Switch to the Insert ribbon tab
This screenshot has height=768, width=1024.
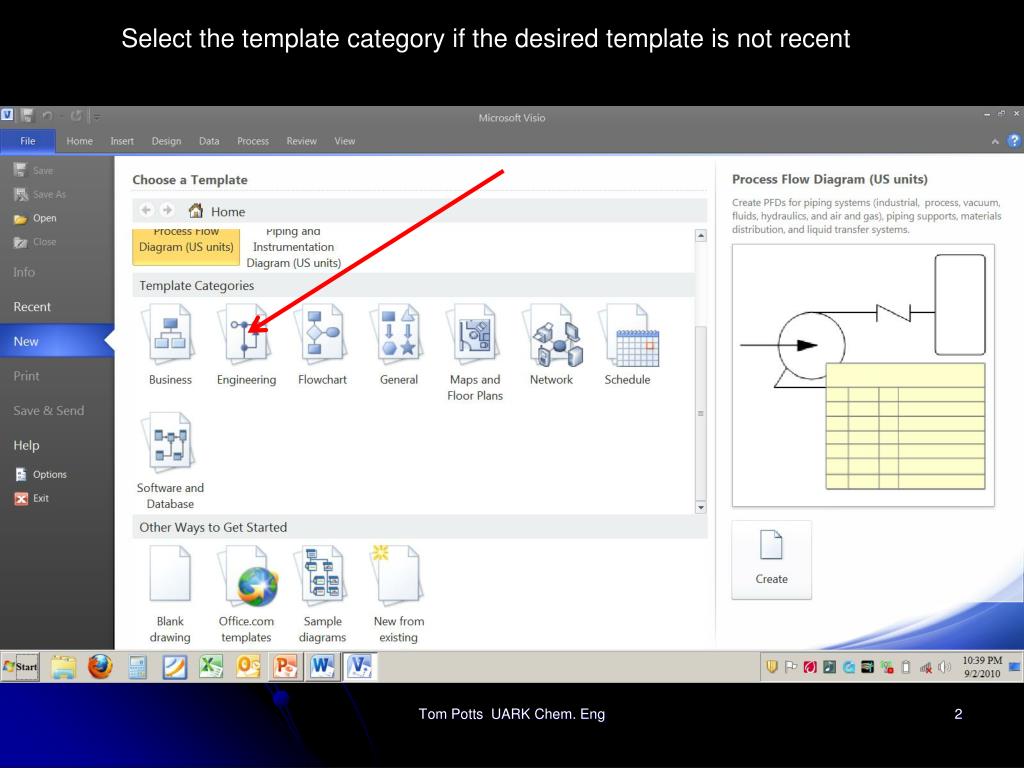click(x=121, y=141)
